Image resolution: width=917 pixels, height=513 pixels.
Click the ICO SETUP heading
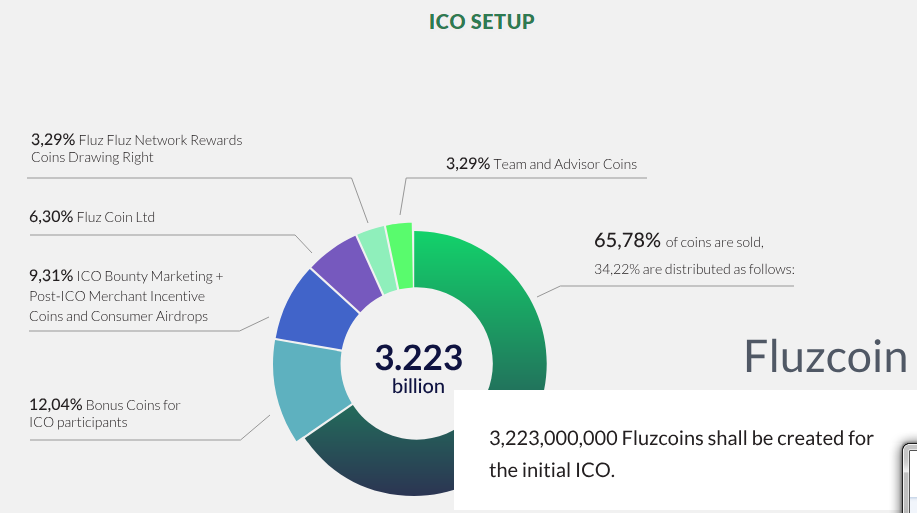(482, 21)
